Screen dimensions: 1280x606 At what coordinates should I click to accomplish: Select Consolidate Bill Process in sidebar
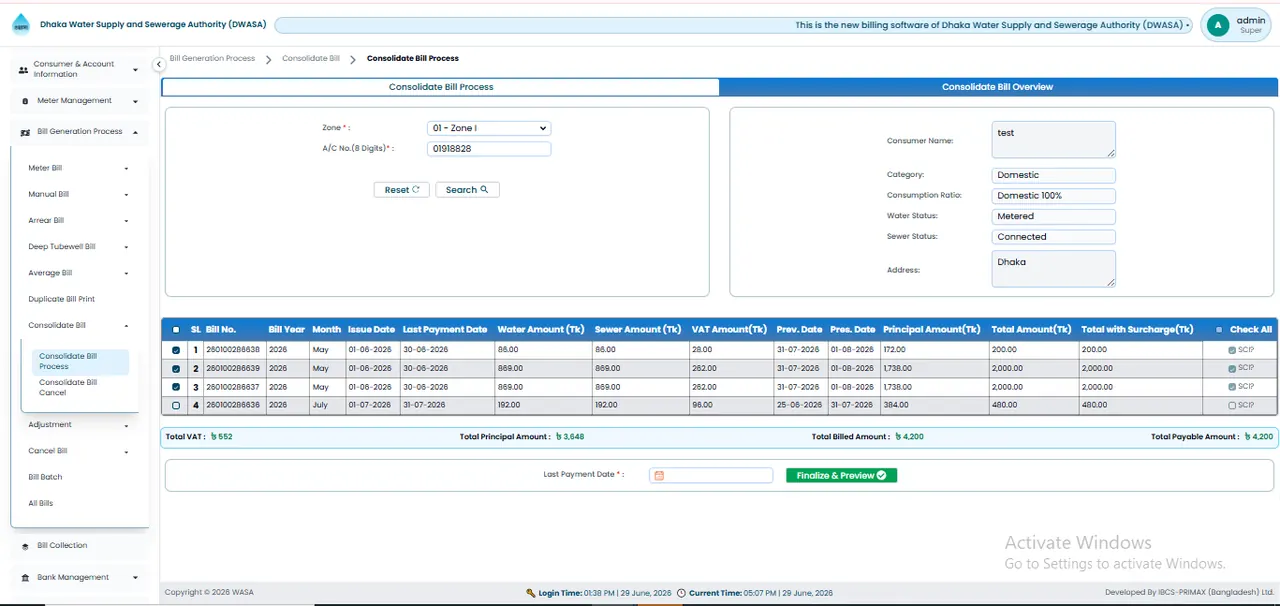click(x=80, y=361)
